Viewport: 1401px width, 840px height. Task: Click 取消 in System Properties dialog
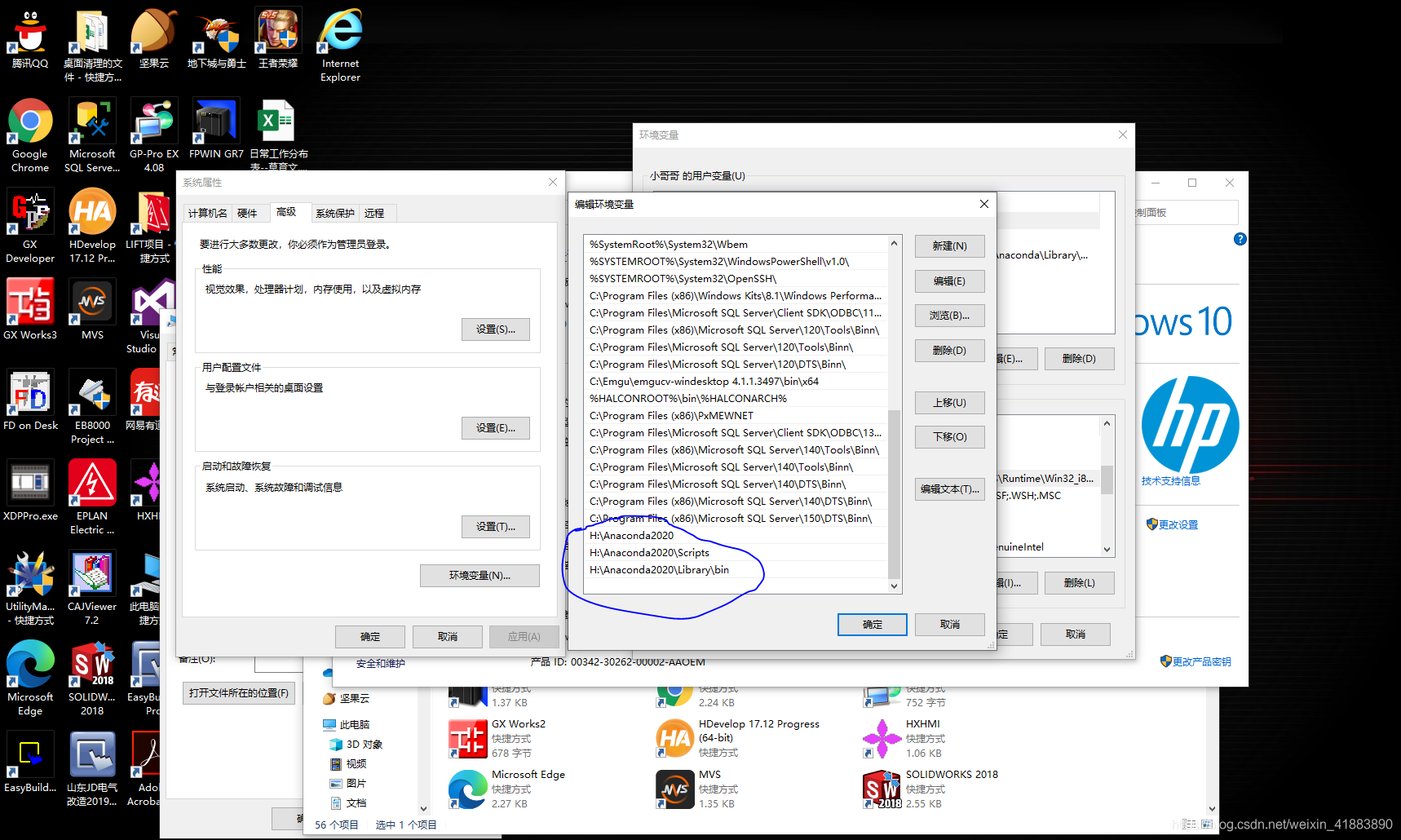coord(447,637)
